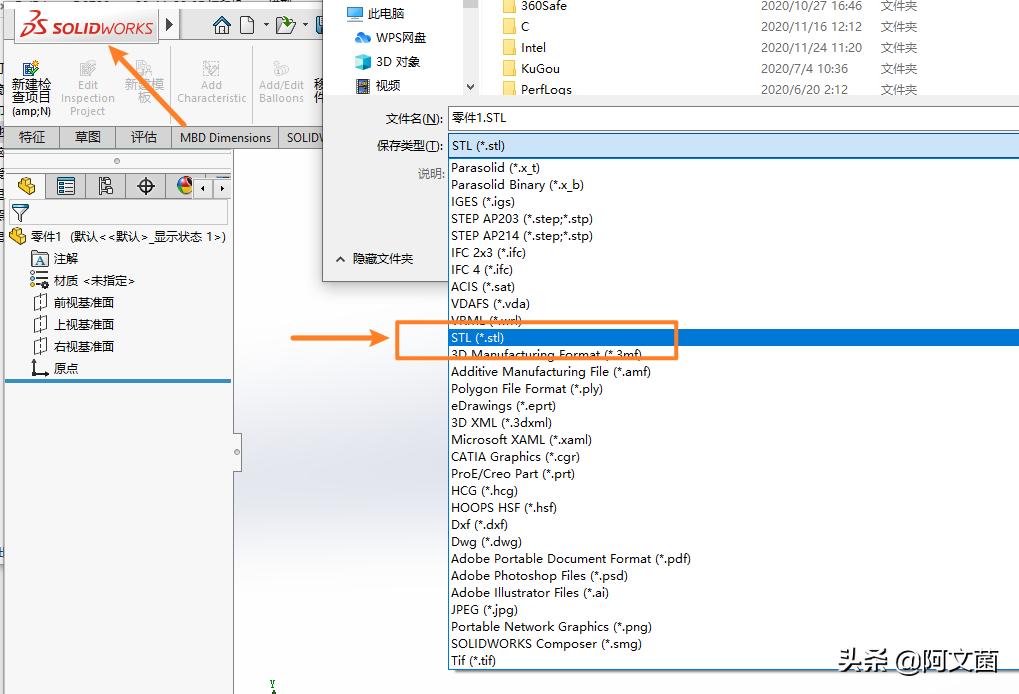
Task: Select the folder named C
Action: 517,27
